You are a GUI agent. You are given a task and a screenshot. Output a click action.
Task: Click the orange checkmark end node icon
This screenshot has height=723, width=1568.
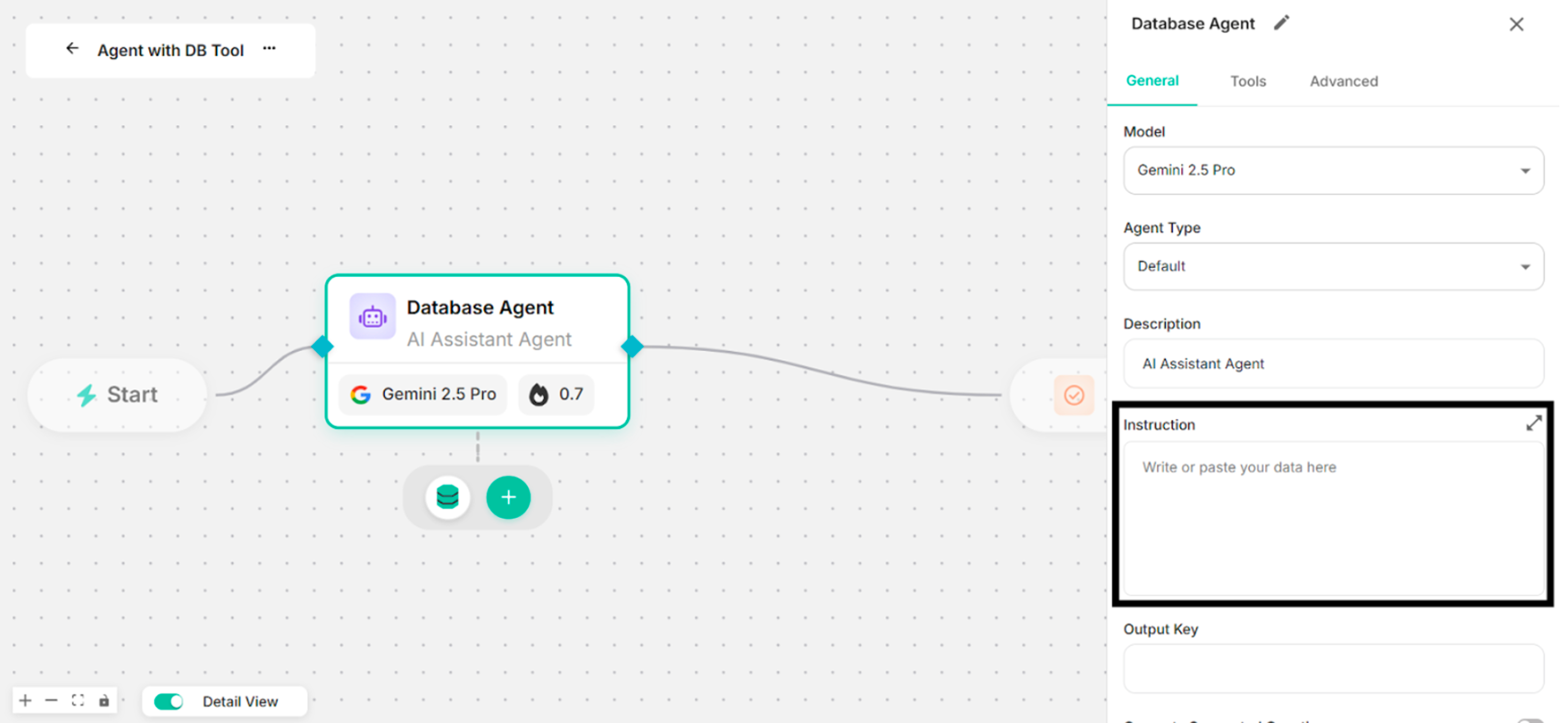tap(1074, 396)
